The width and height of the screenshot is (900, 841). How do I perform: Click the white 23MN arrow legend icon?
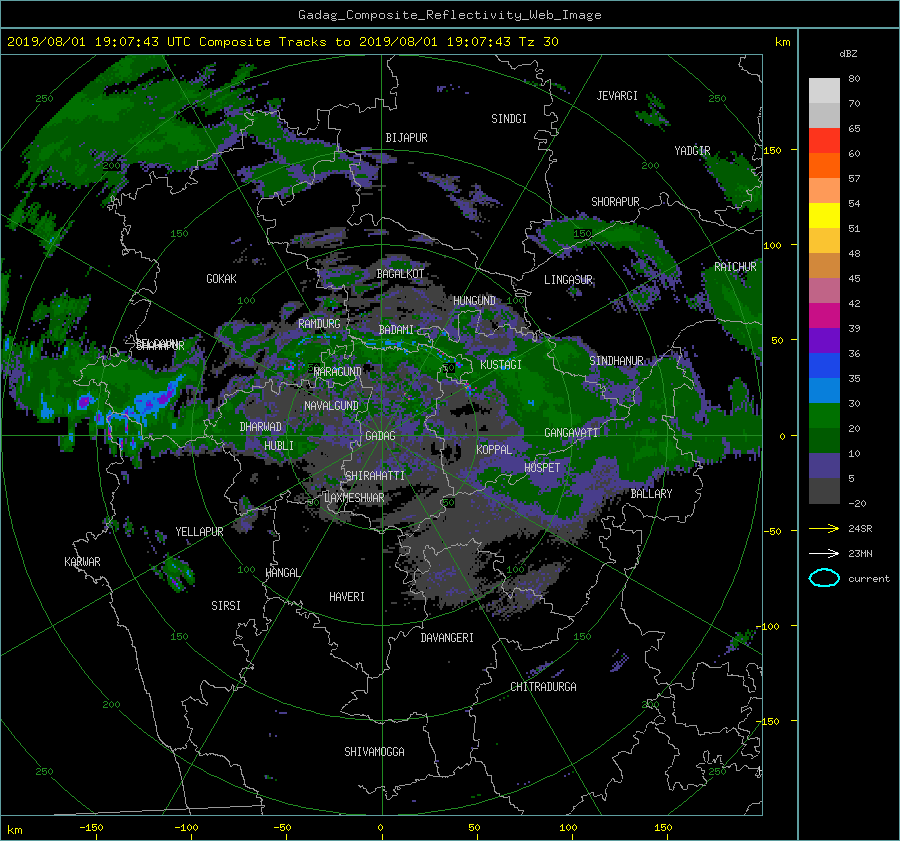(x=824, y=553)
